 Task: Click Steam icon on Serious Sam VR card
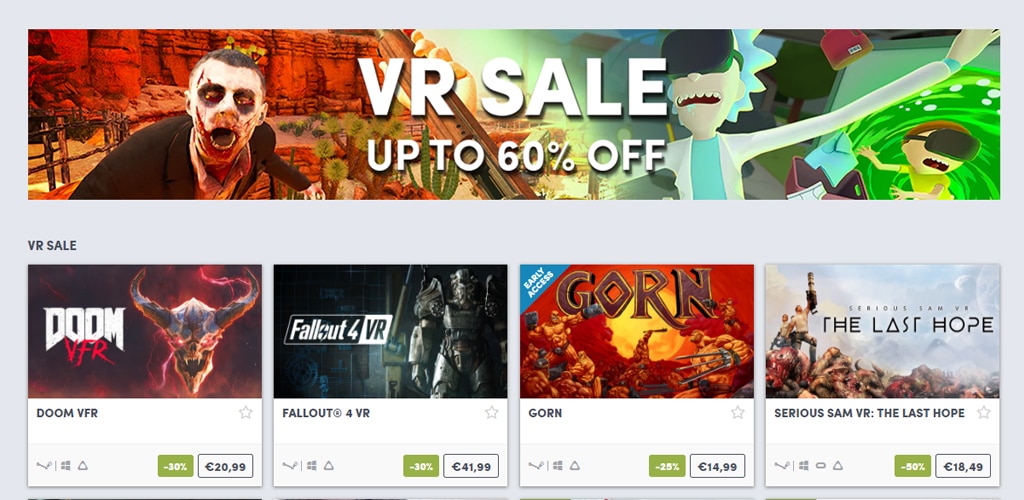(x=782, y=465)
